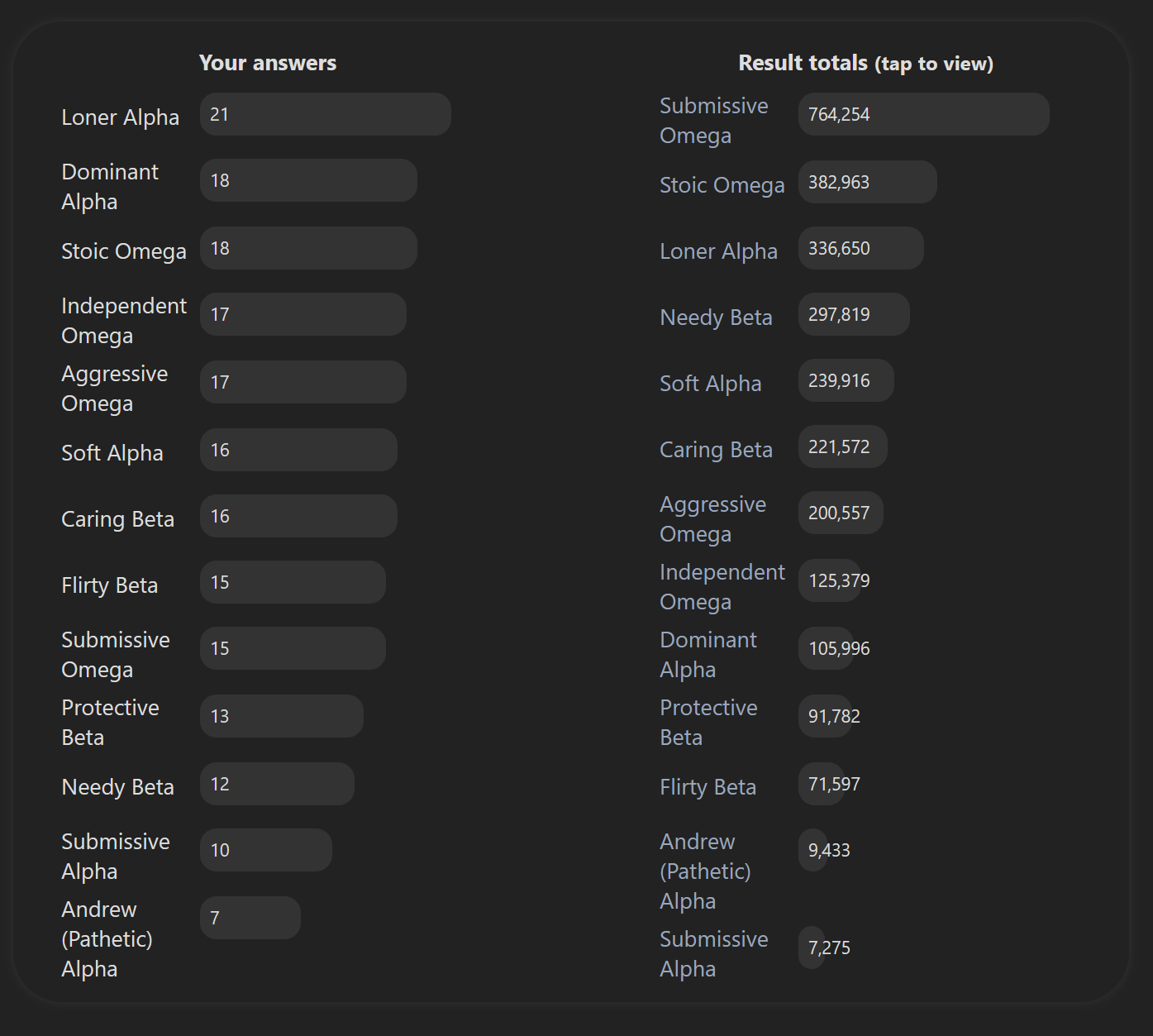Open Soft Alpha label in Result totals
1153x1036 pixels.
coord(711,384)
